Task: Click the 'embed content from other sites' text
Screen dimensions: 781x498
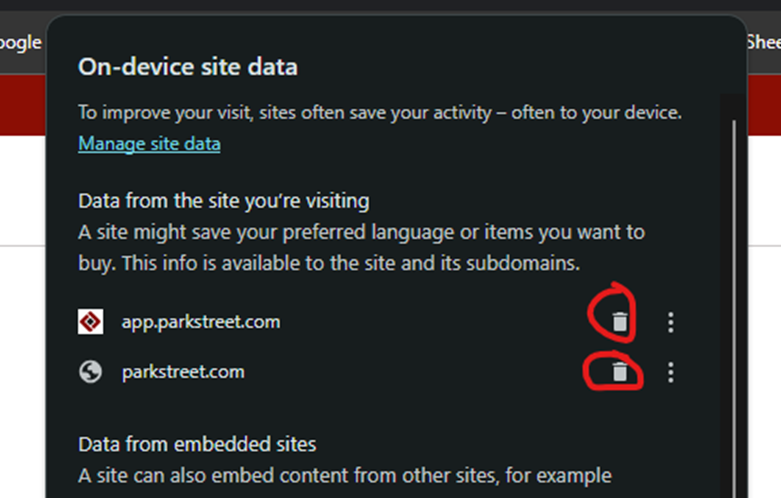Action: pyautogui.click(x=345, y=476)
